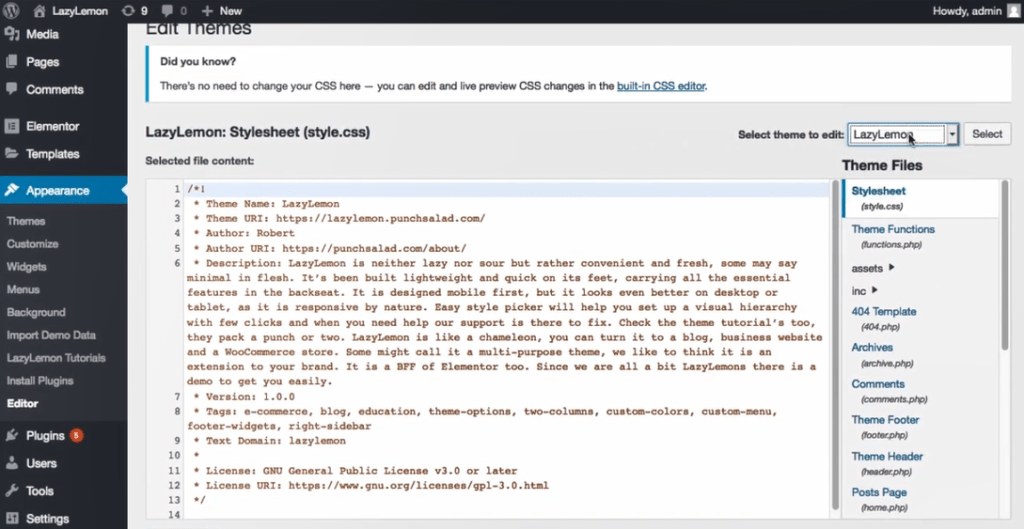Click code line 1 in editor
The image size is (1024, 529).
point(507,189)
